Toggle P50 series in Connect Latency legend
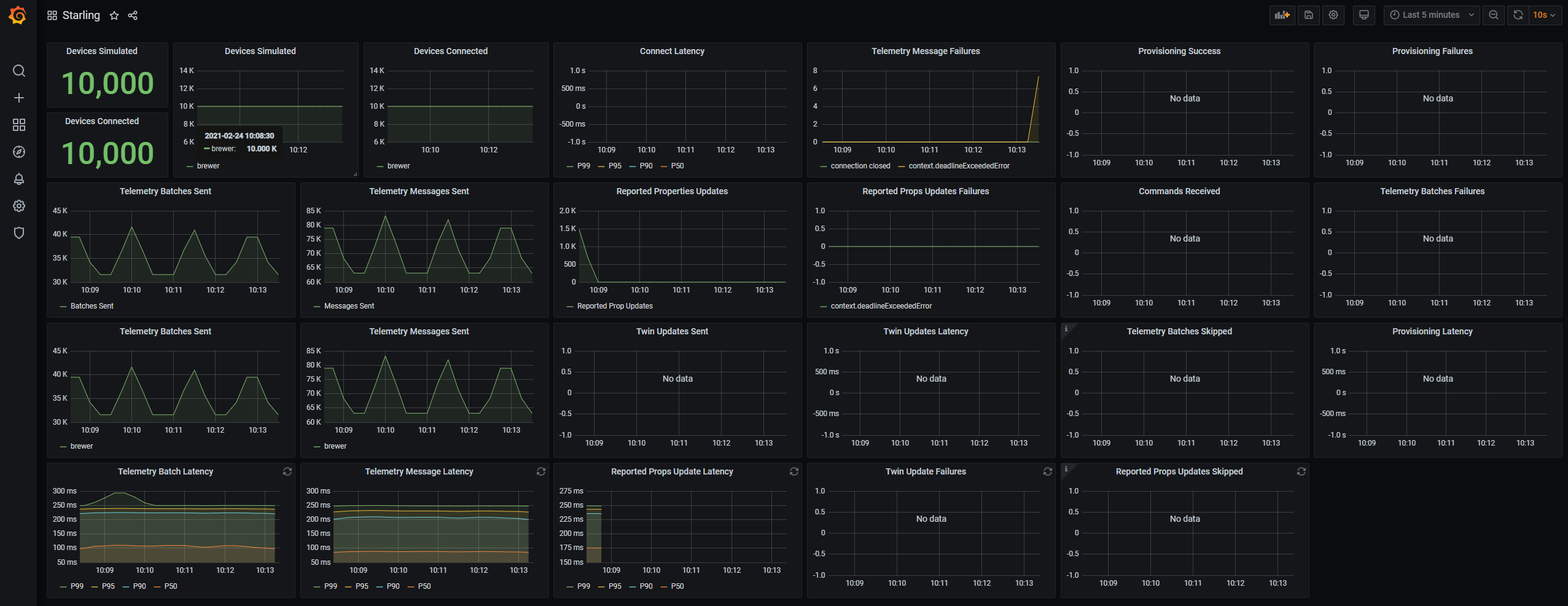The width and height of the screenshot is (1568, 606). point(677,166)
